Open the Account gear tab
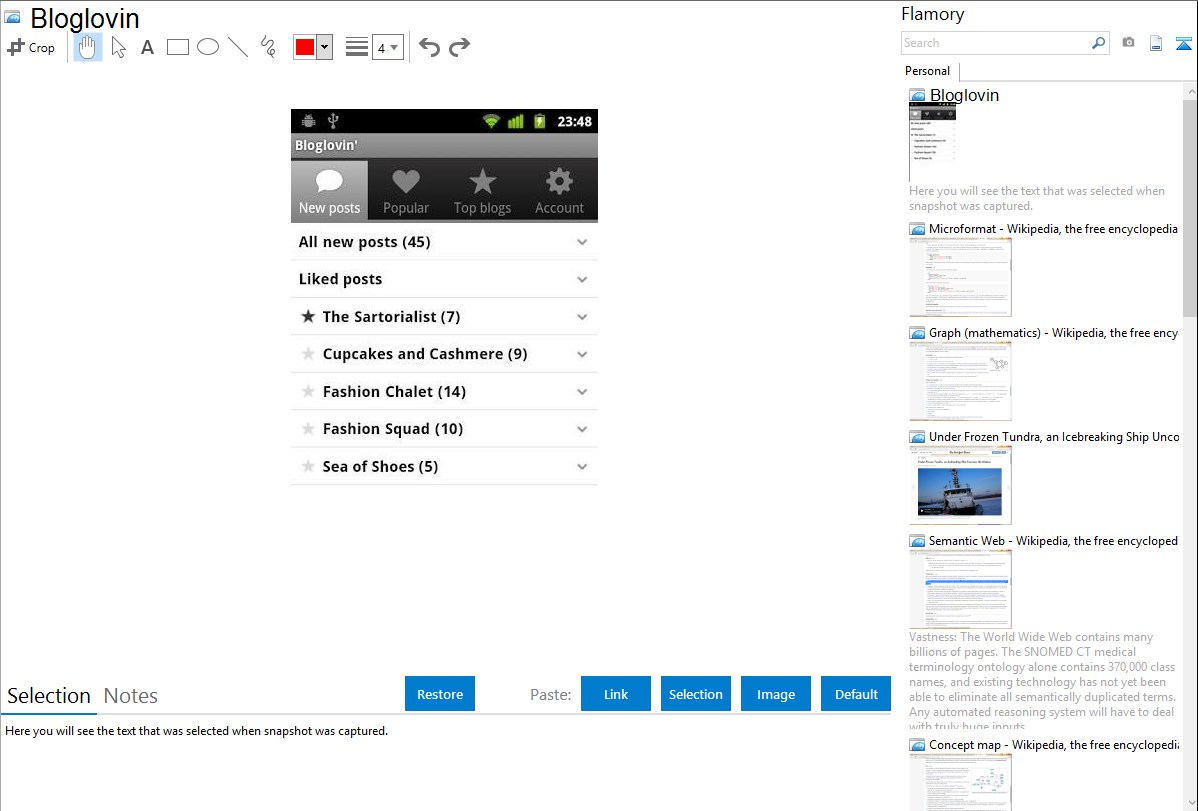The height and width of the screenshot is (811, 1198). [559, 190]
